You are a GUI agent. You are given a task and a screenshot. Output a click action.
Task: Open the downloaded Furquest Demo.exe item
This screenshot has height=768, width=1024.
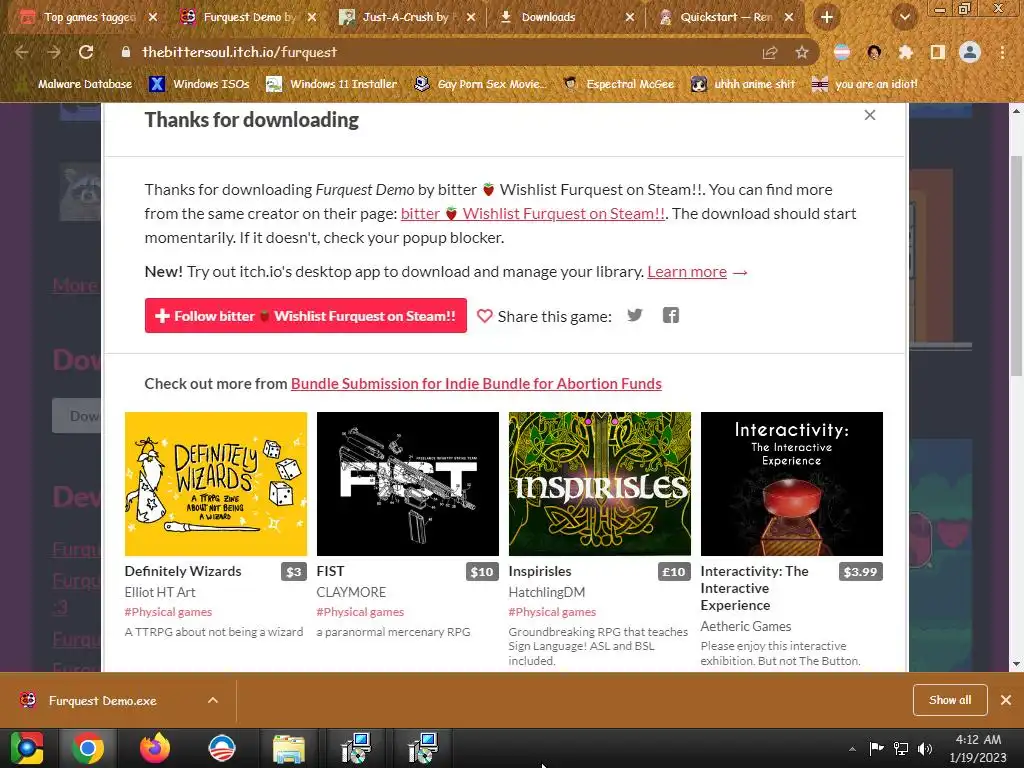point(103,701)
